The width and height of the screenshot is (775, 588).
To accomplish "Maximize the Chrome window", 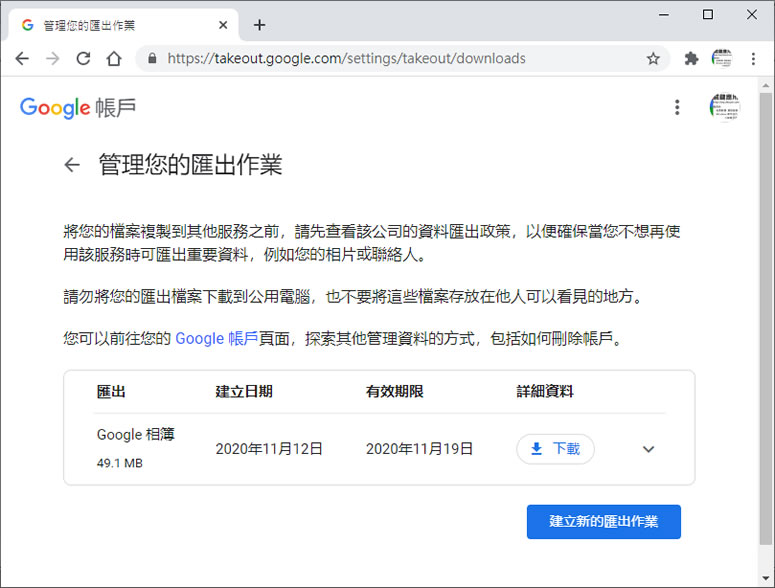I will coord(708,15).
